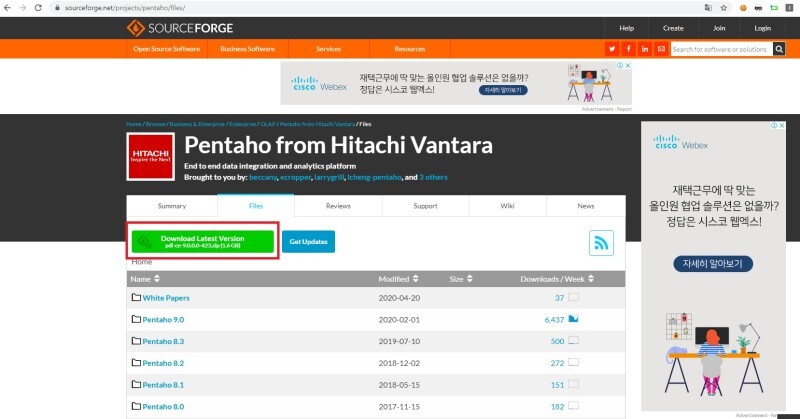Open the Pentaho 8.3 folder link
Image resolution: width=800 pixels, height=419 pixels.
[163, 341]
